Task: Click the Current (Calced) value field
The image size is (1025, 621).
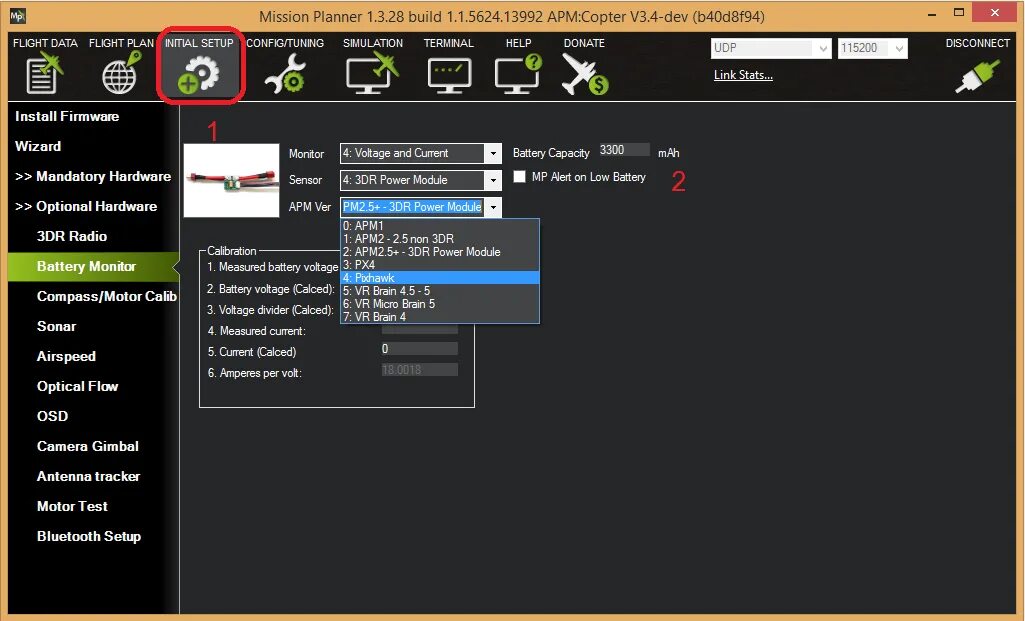Action: tap(420, 349)
